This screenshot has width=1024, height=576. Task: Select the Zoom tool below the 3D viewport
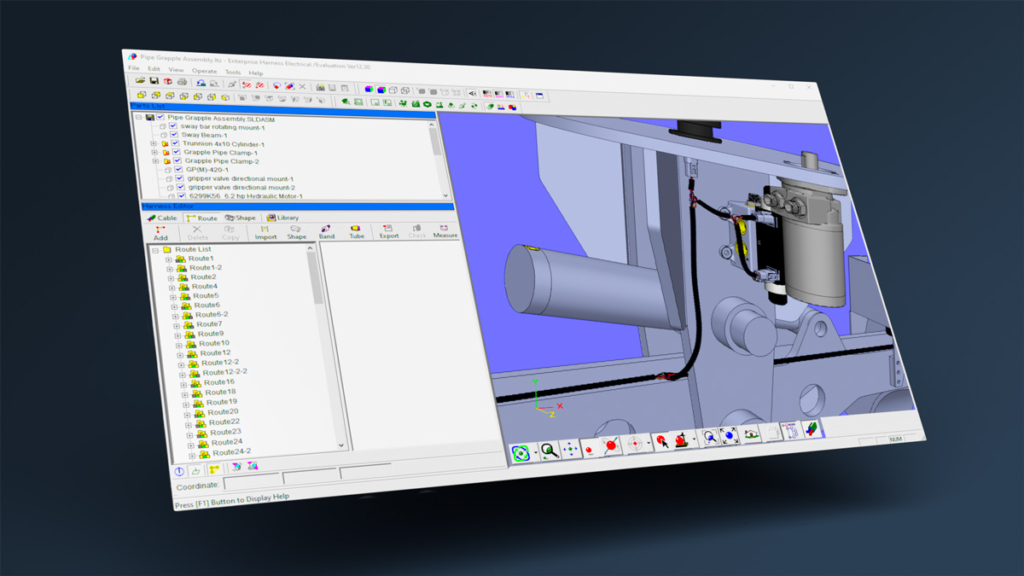pyautogui.click(x=548, y=450)
